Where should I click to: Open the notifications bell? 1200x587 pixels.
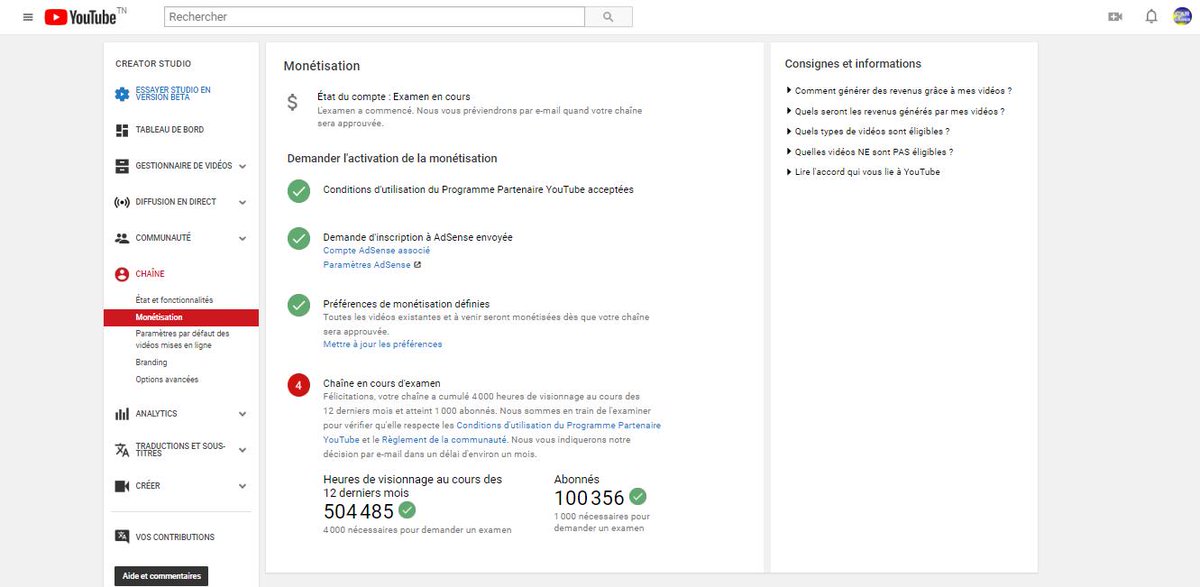(x=1151, y=17)
